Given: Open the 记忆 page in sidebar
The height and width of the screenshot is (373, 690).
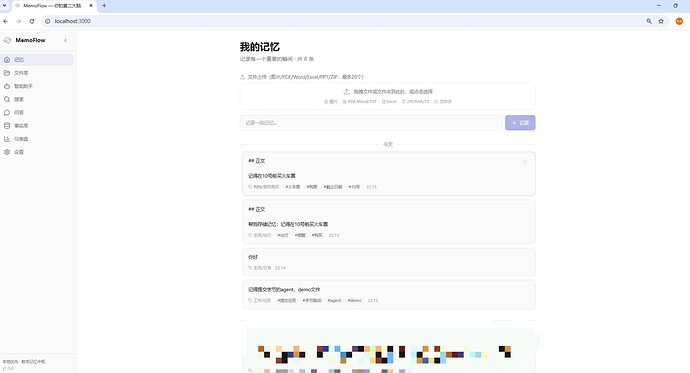Looking at the screenshot, I should [37, 60].
